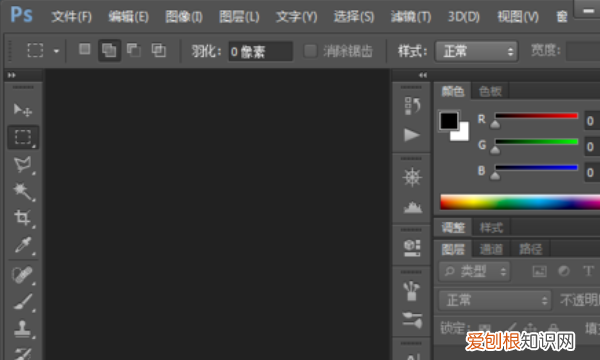Open the Brush panel icon
The width and height of the screenshot is (600, 360).
(x=412, y=319)
